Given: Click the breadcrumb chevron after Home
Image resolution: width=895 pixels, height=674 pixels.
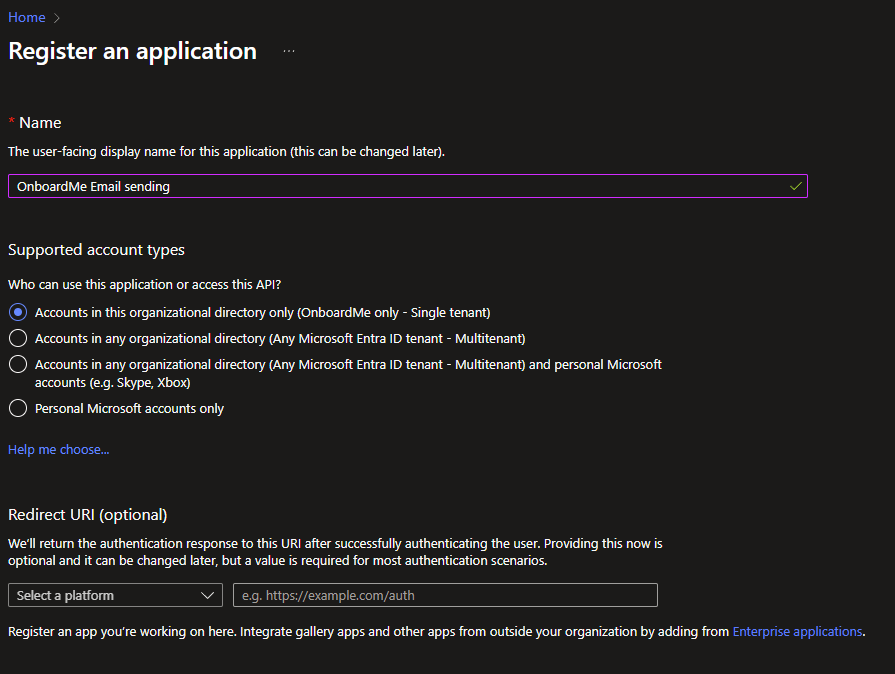Looking at the screenshot, I should click(x=57, y=18).
